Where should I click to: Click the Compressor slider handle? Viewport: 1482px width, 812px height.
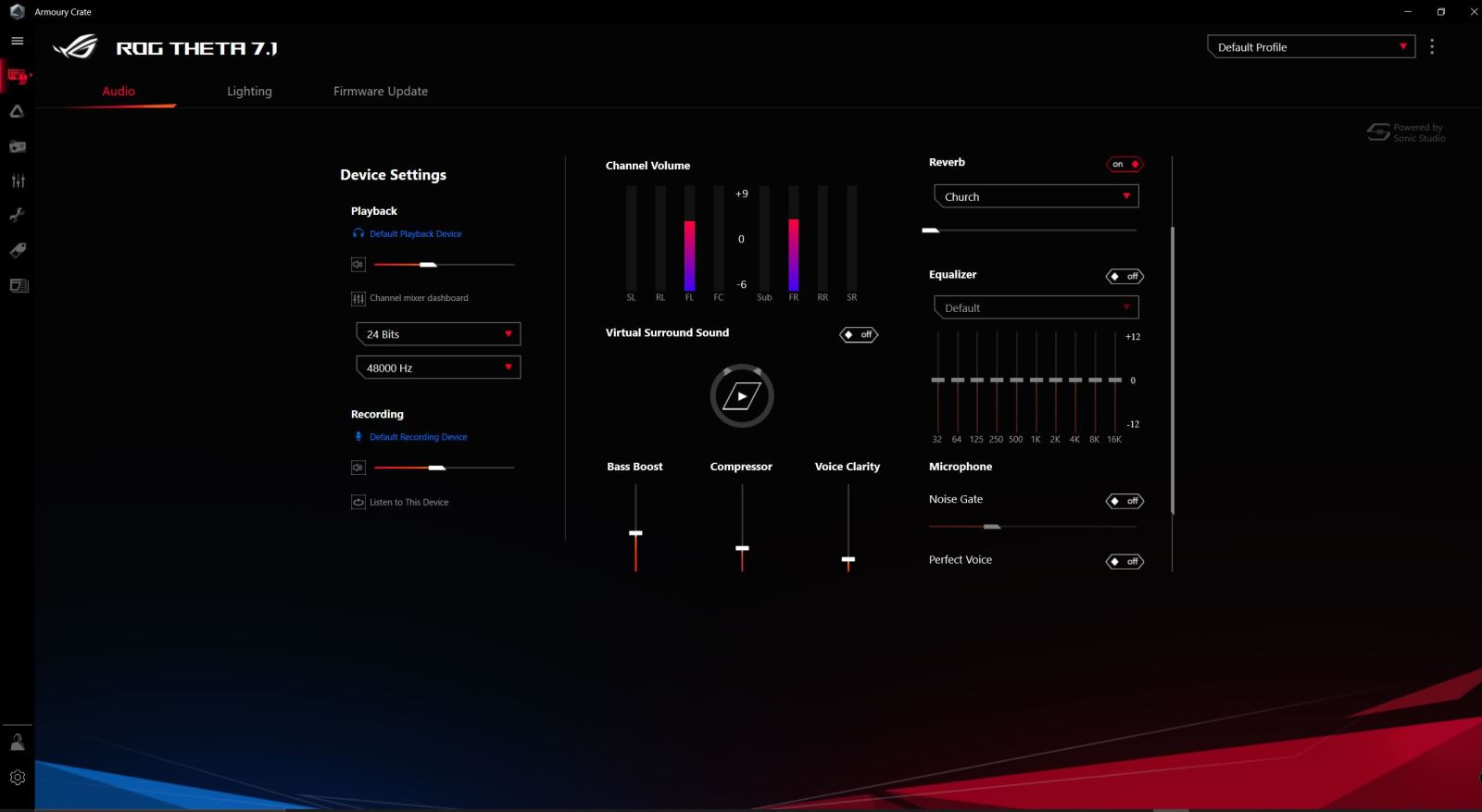[x=742, y=548]
